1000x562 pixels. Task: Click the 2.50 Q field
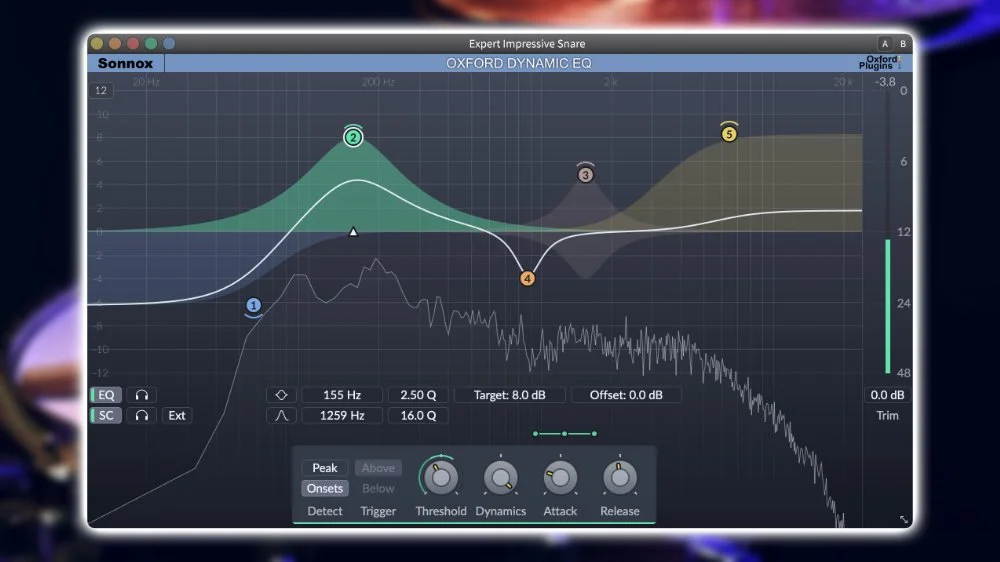point(418,395)
